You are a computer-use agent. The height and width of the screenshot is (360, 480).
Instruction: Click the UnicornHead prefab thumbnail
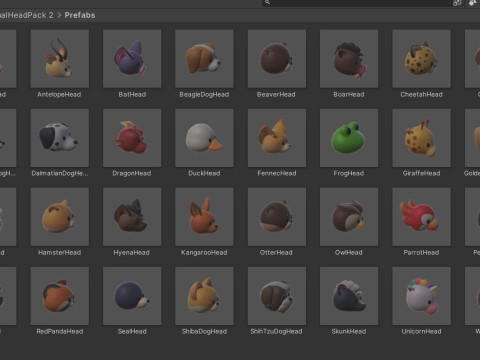[421, 296]
